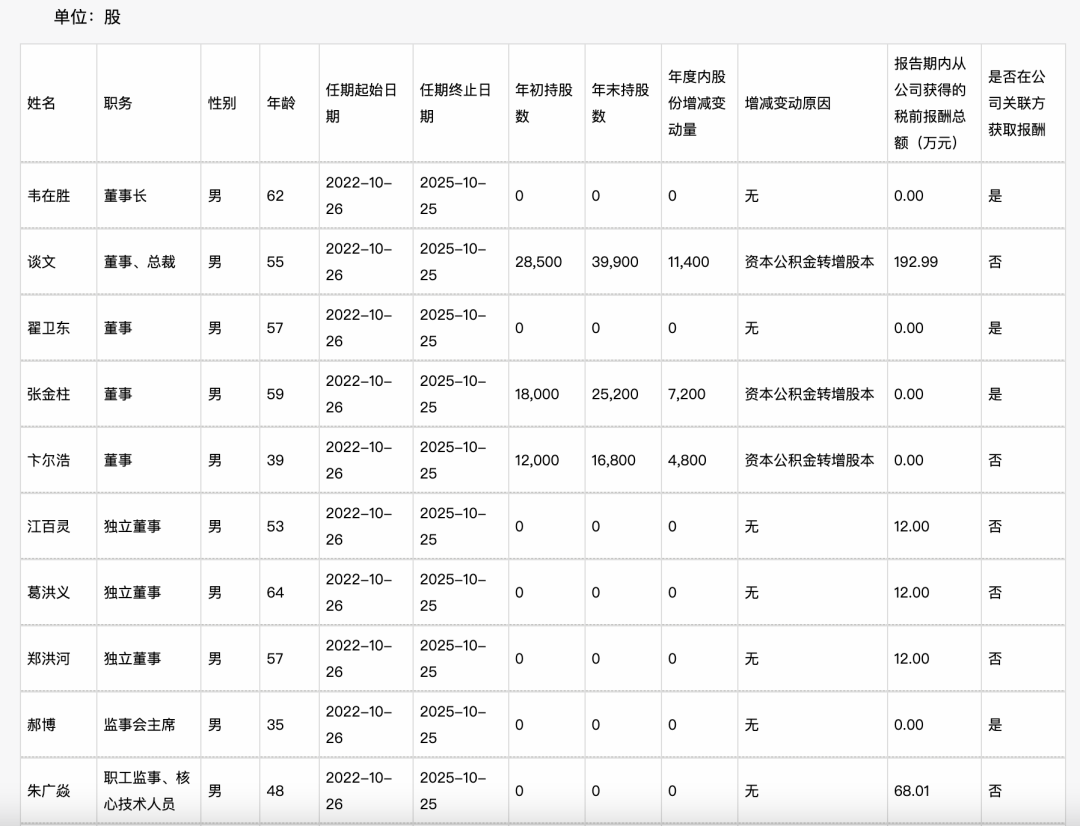
Task: Click the 姓名 column header
Action: [41, 103]
